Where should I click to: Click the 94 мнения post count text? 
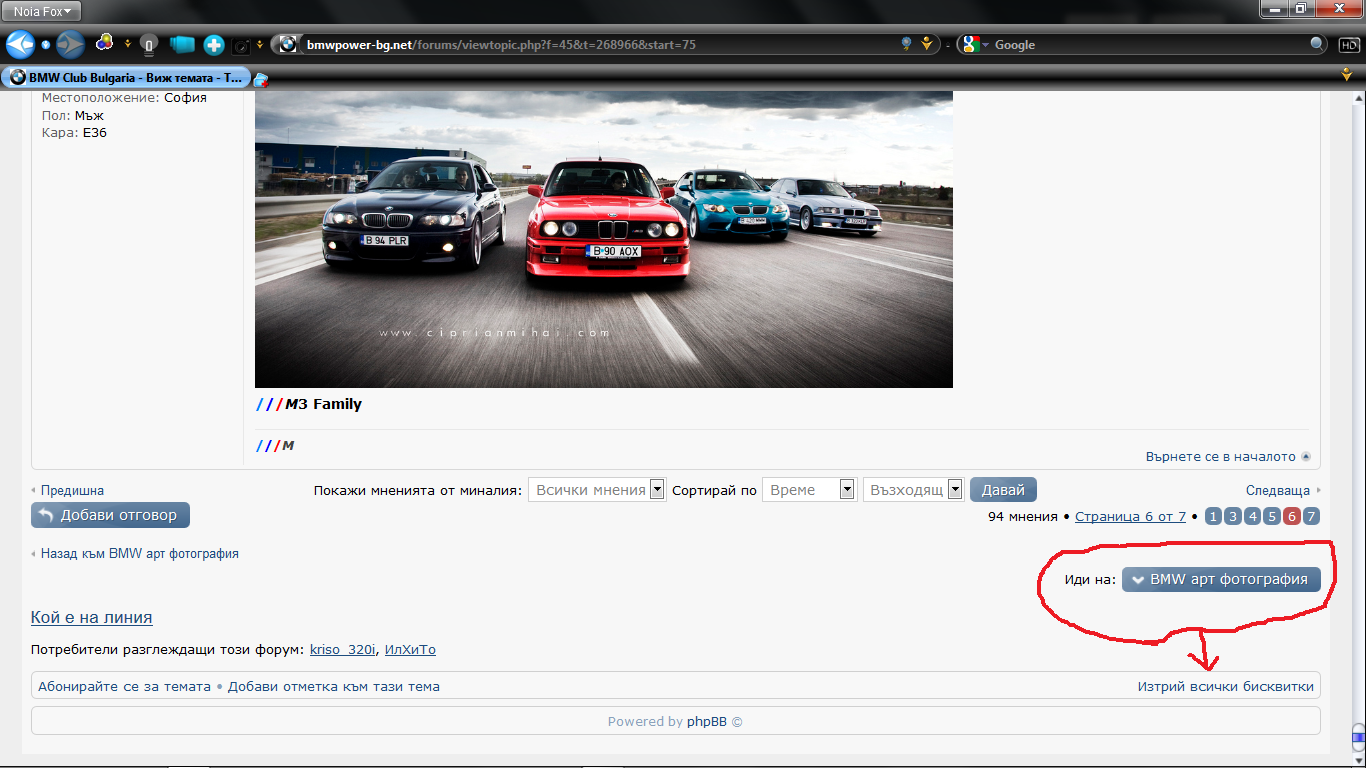click(x=1022, y=516)
